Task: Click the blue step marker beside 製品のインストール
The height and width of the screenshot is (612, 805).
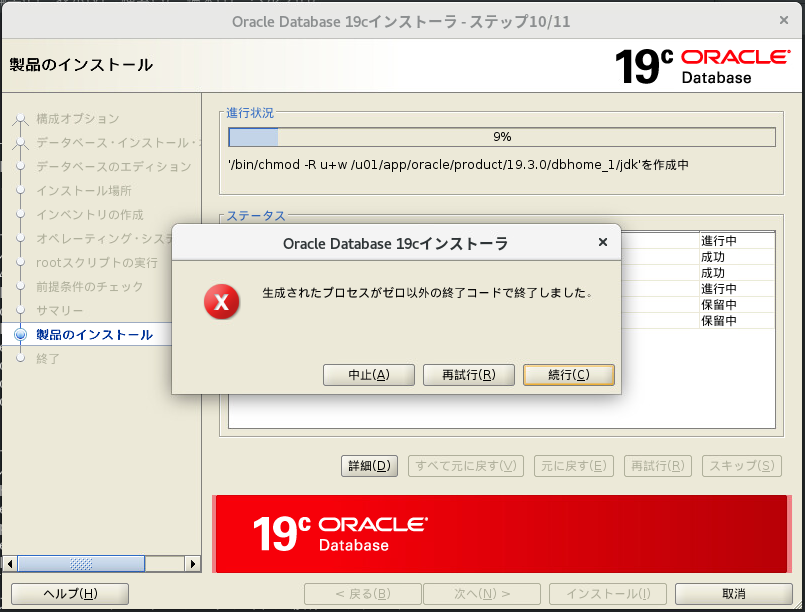Action: click(x=20, y=336)
